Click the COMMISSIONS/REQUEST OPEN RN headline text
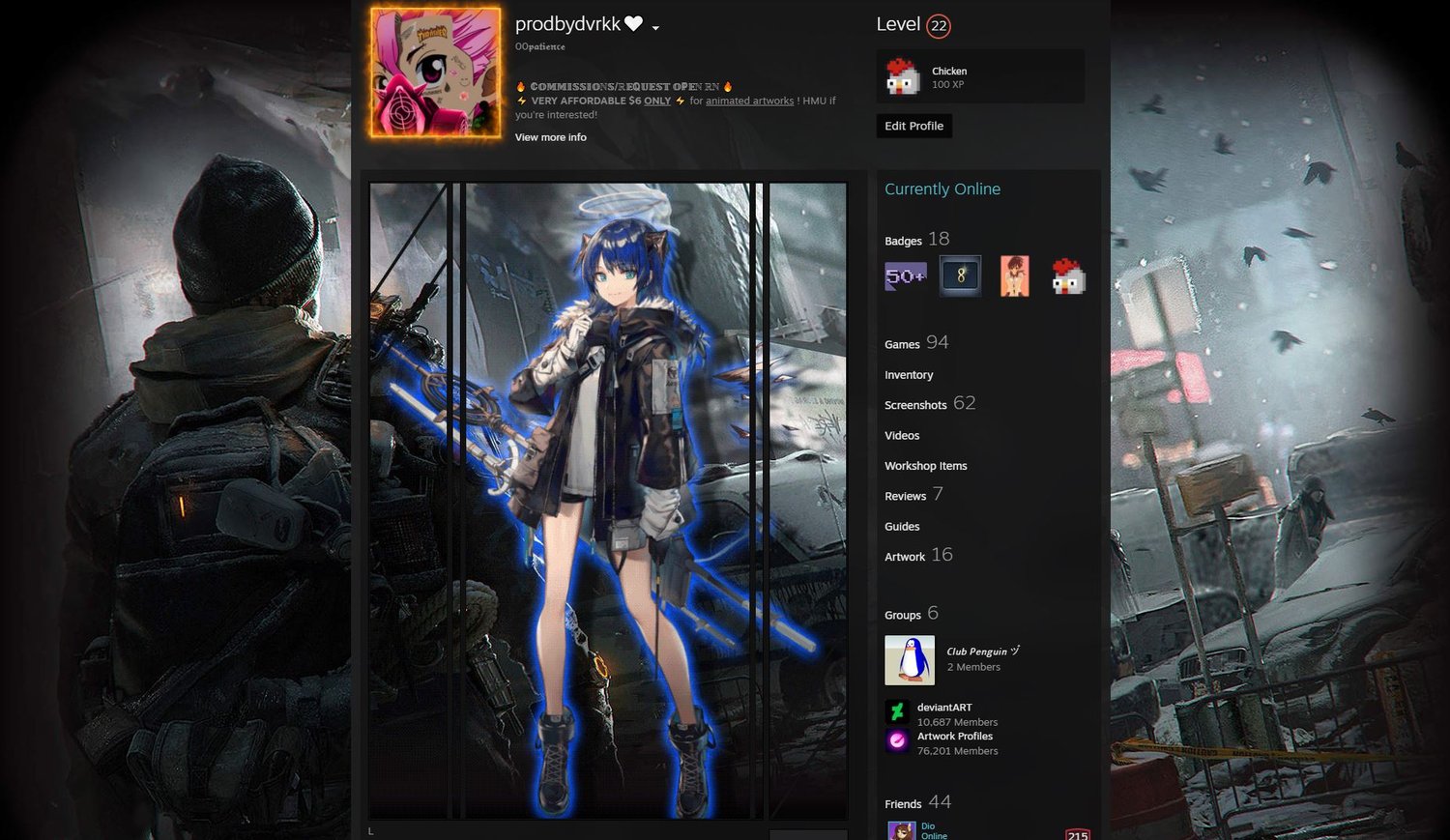1450x840 pixels. [624, 86]
